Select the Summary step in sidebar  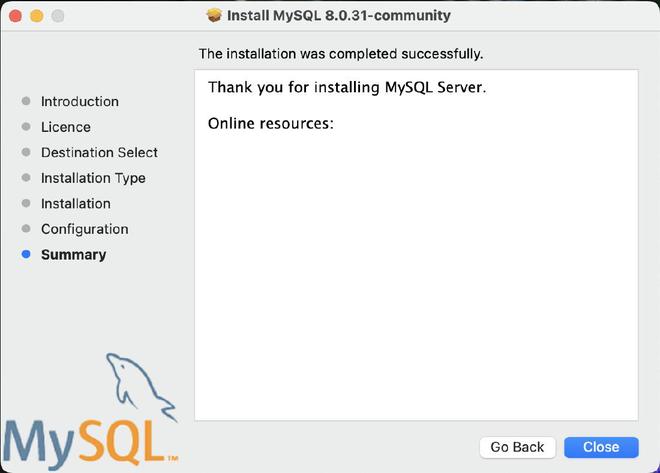74,255
